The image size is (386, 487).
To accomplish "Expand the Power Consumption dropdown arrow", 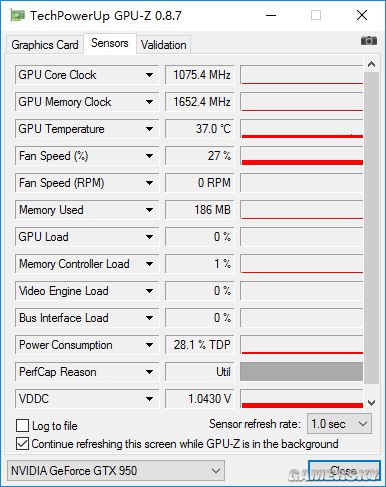I will click(149, 345).
